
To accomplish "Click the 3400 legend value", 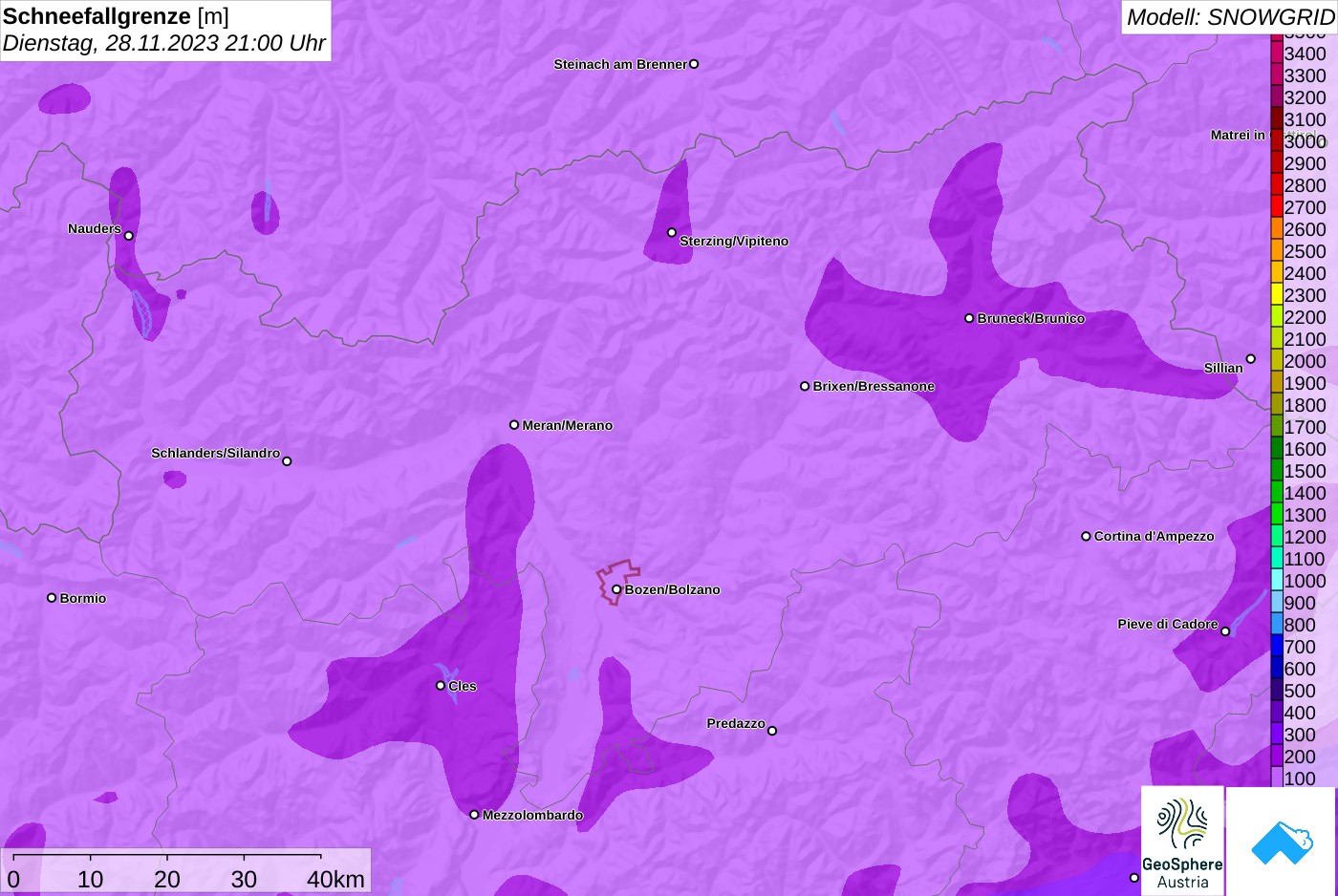I will click(x=1305, y=53).
